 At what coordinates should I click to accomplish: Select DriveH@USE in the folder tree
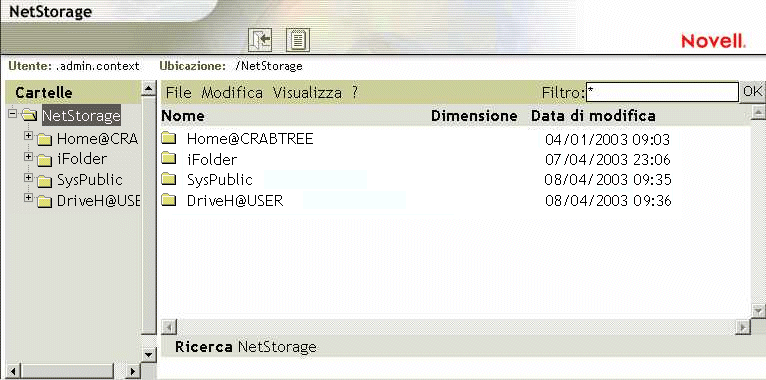coord(98,200)
